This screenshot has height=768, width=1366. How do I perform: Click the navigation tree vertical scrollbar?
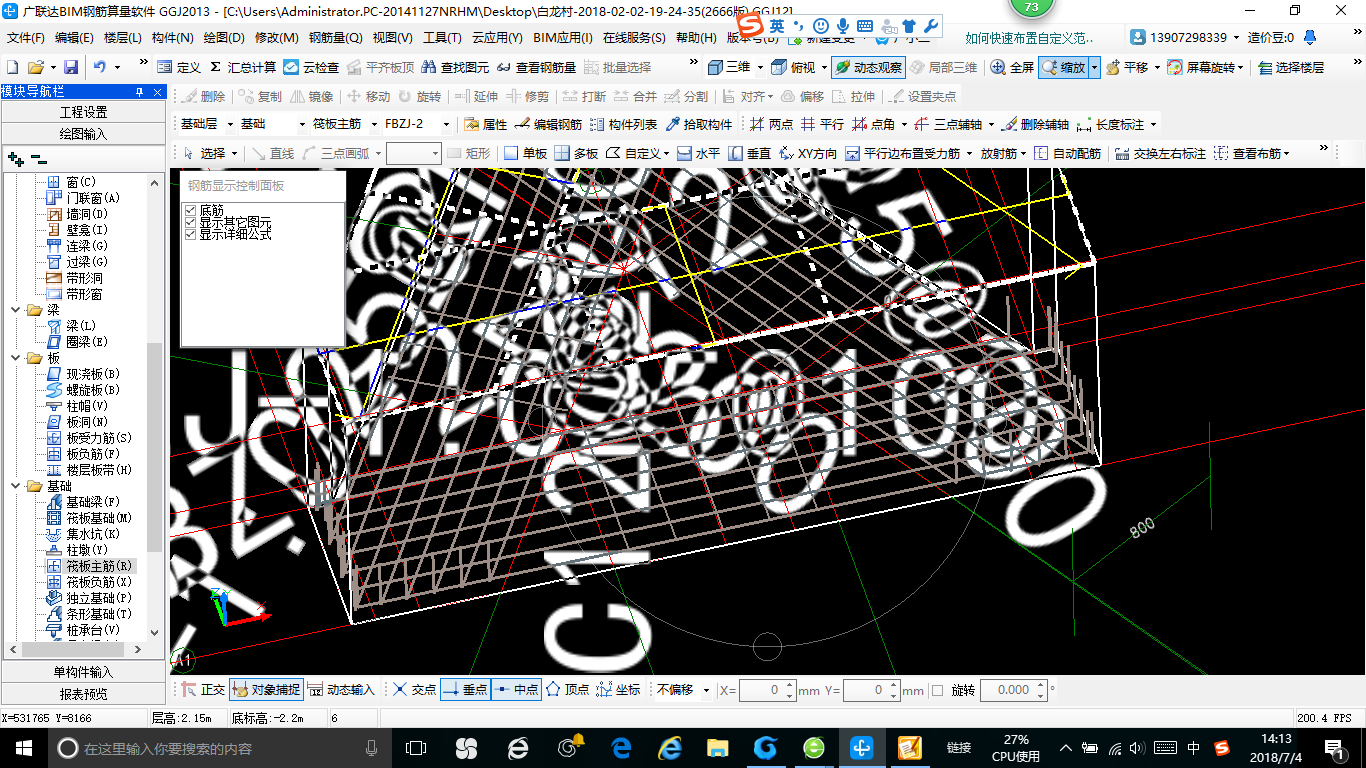pyautogui.click(x=154, y=445)
